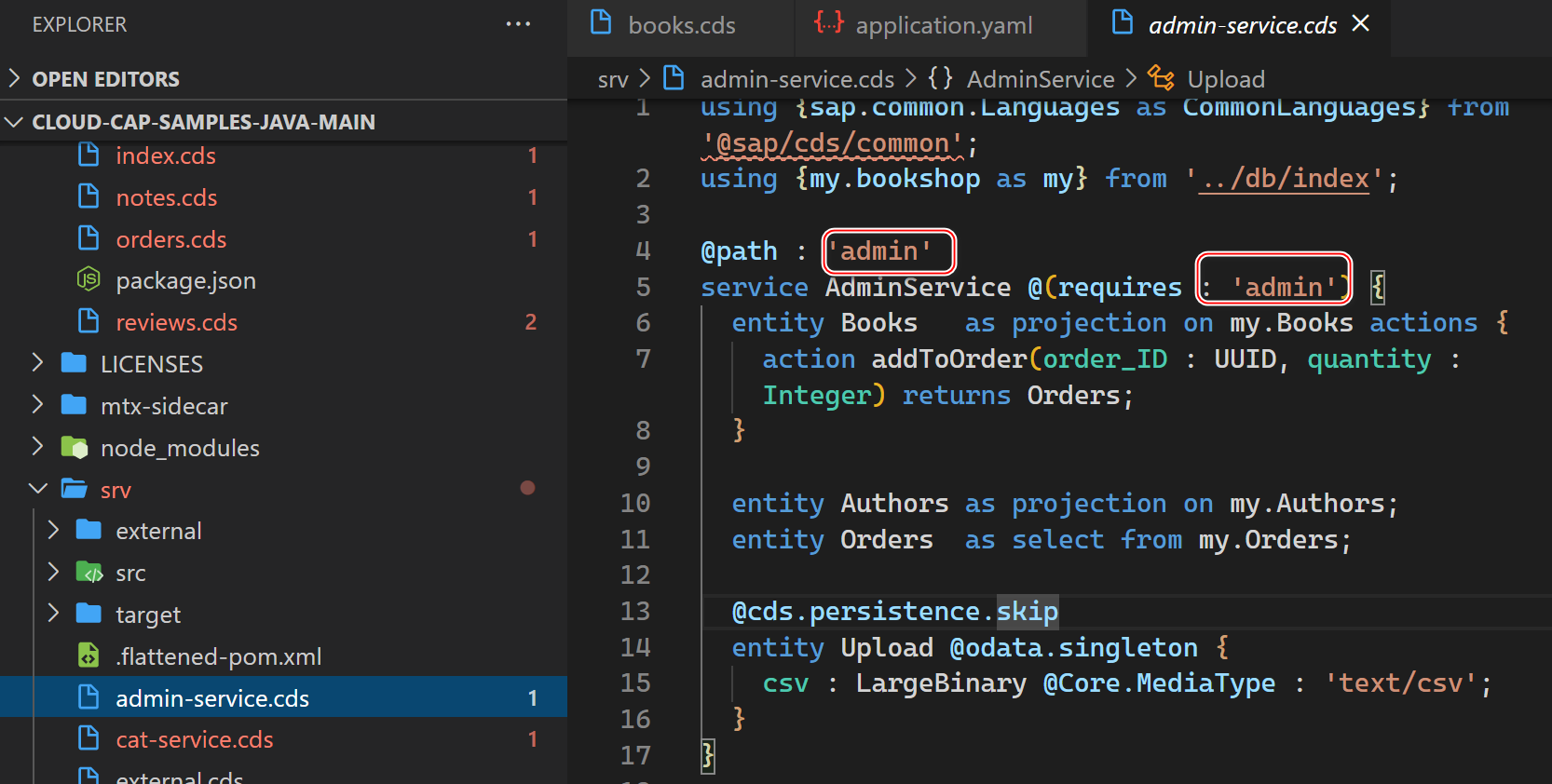Image resolution: width=1552 pixels, height=784 pixels.
Task: Open cat-service.cds file in explorer
Action: click(x=195, y=739)
